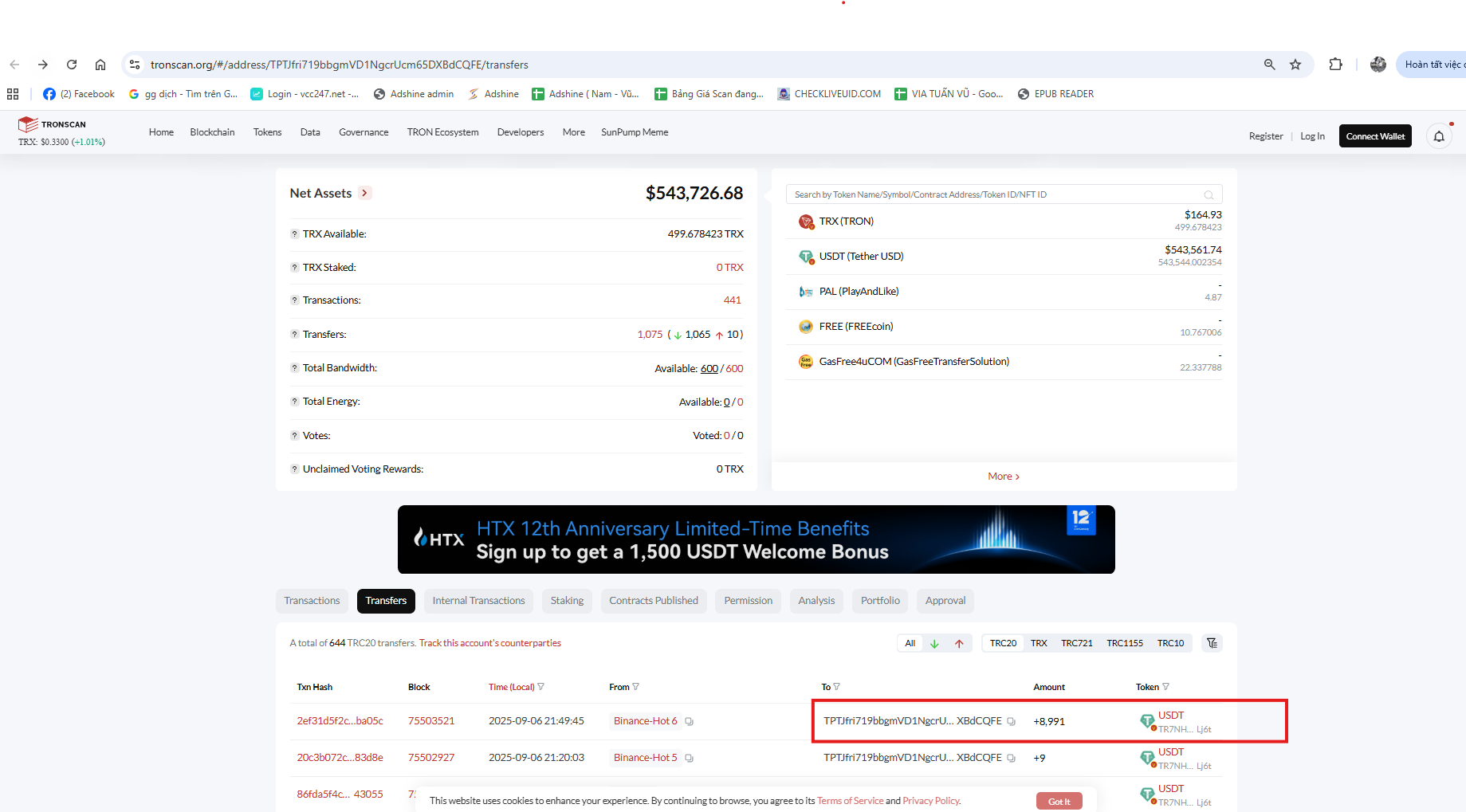This screenshot has height=812, width=1466.
Task: Show more tokens with the More link
Action: [1004, 477]
